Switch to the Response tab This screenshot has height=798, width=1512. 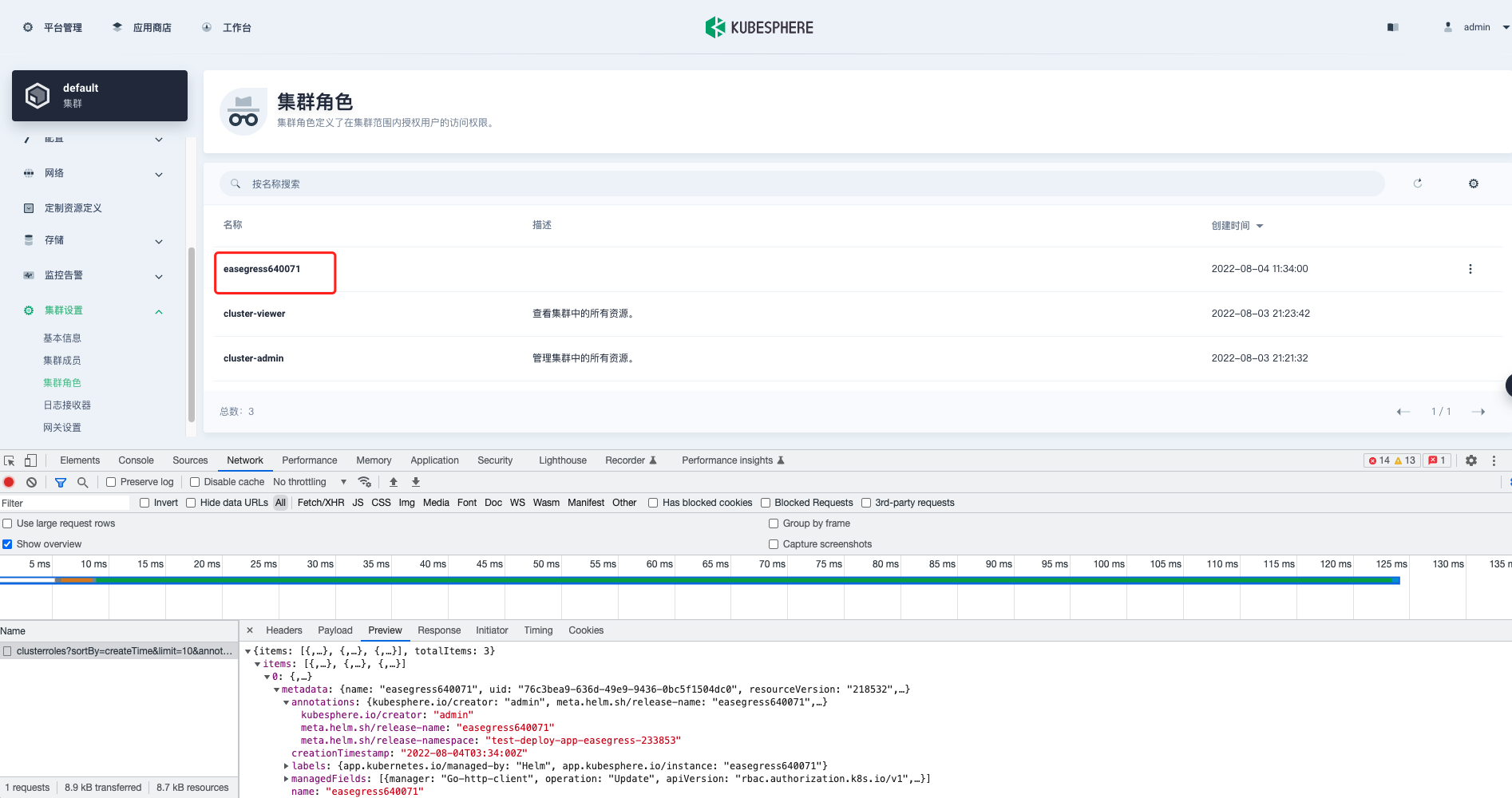439,630
